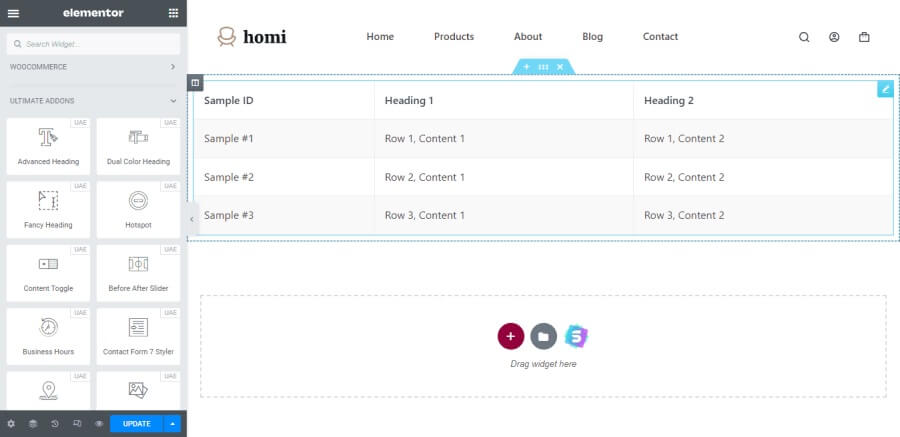The width and height of the screenshot is (900, 437).
Task: Select the Fancy Heading widget
Action: [x=48, y=210]
